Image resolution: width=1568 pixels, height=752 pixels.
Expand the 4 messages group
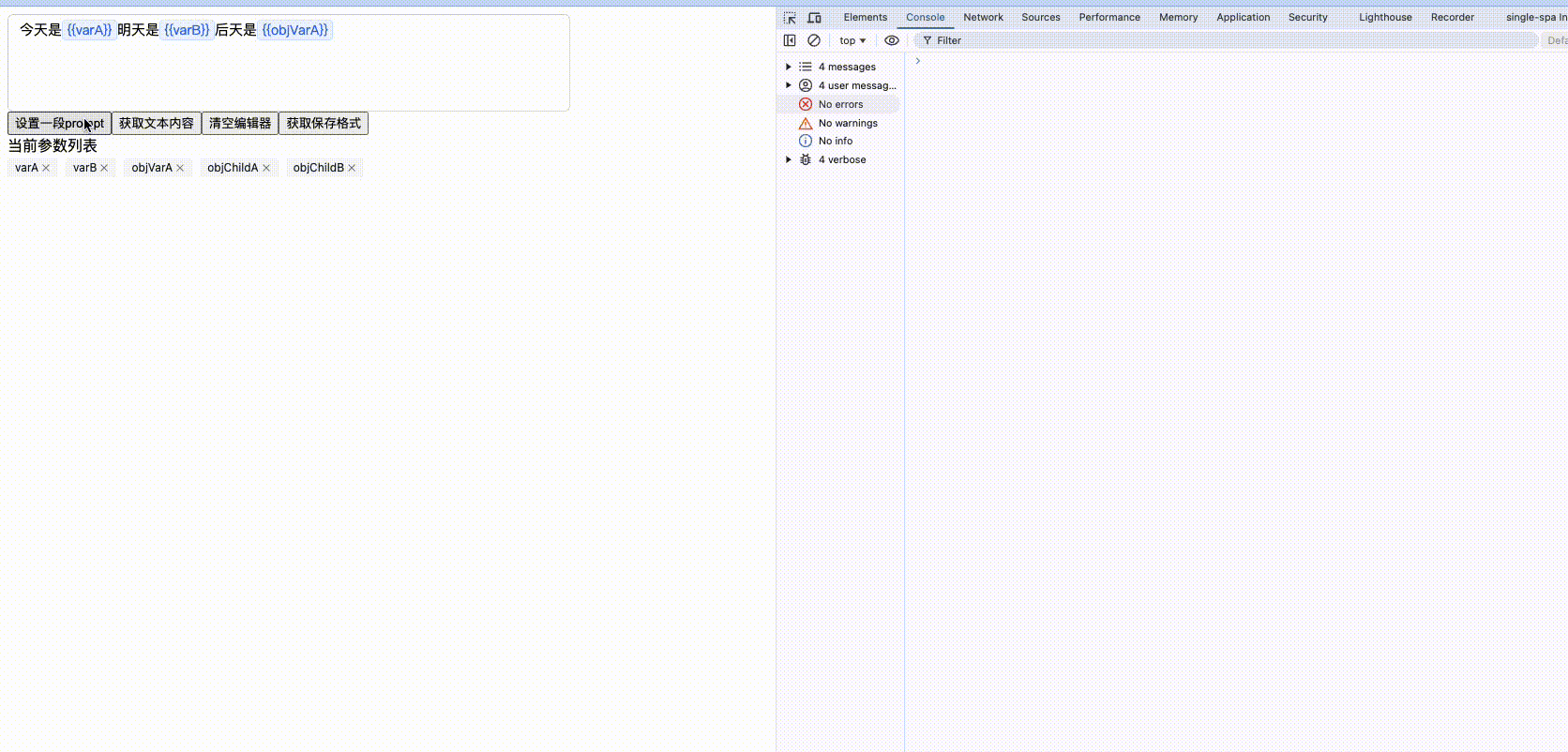pyautogui.click(x=789, y=67)
